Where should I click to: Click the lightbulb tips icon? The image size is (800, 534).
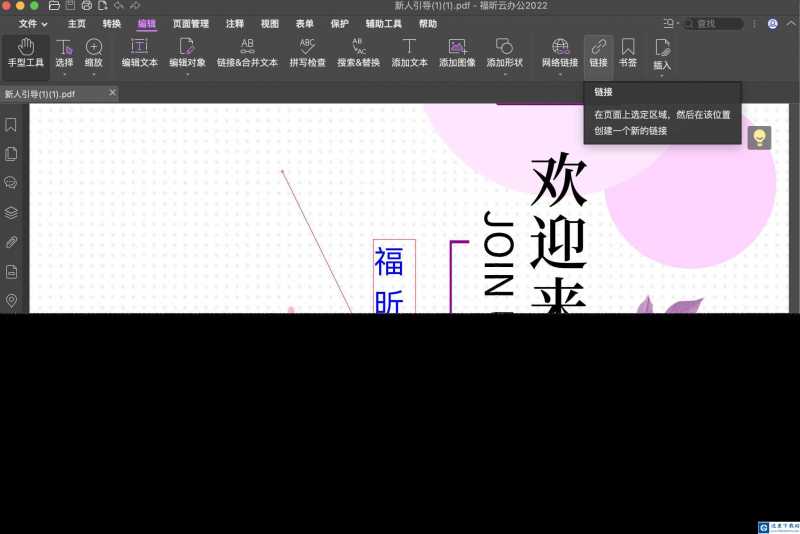coord(759,138)
